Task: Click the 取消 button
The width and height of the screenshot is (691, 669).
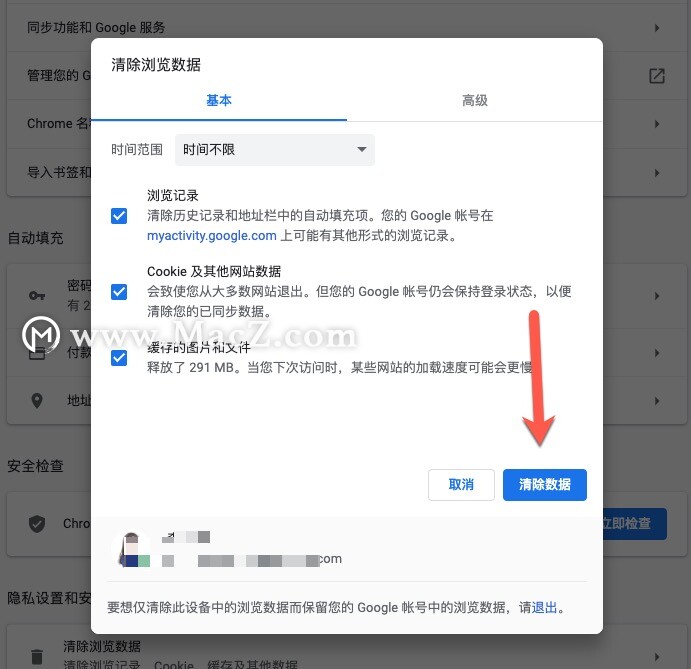Action: (x=461, y=485)
